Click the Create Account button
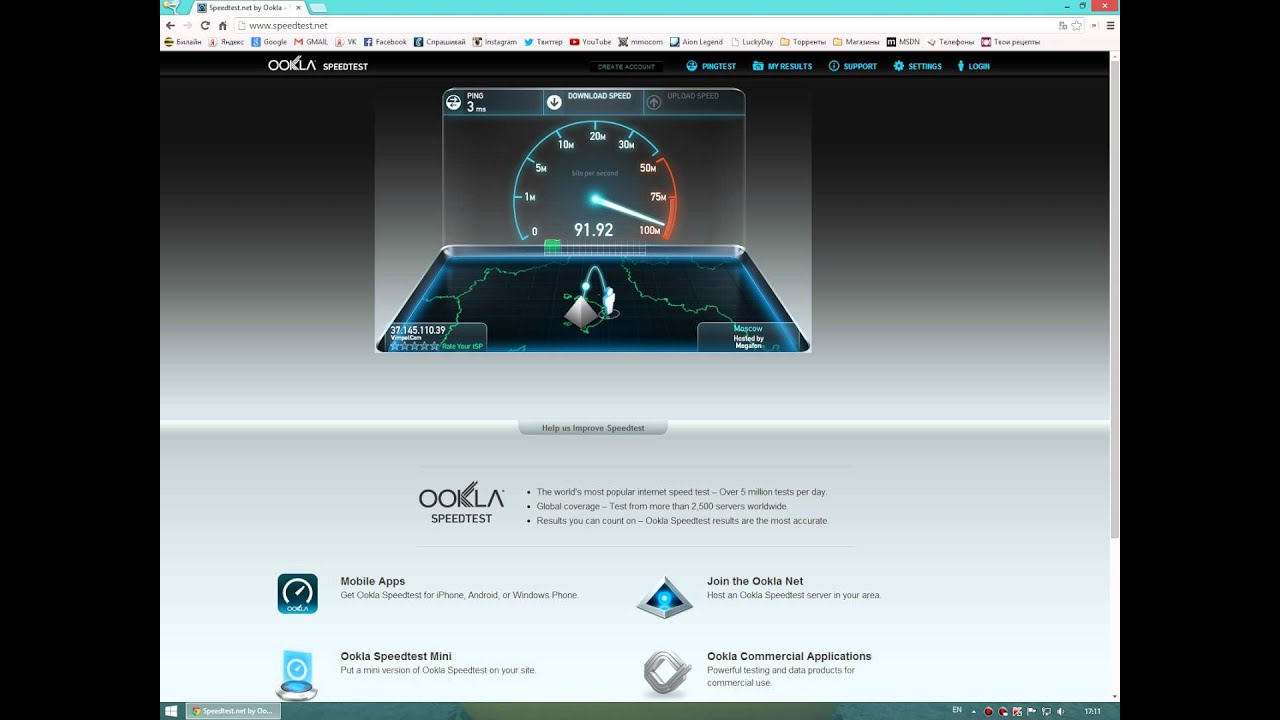The height and width of the screenshot is (720, 1280). pos(626,66)
